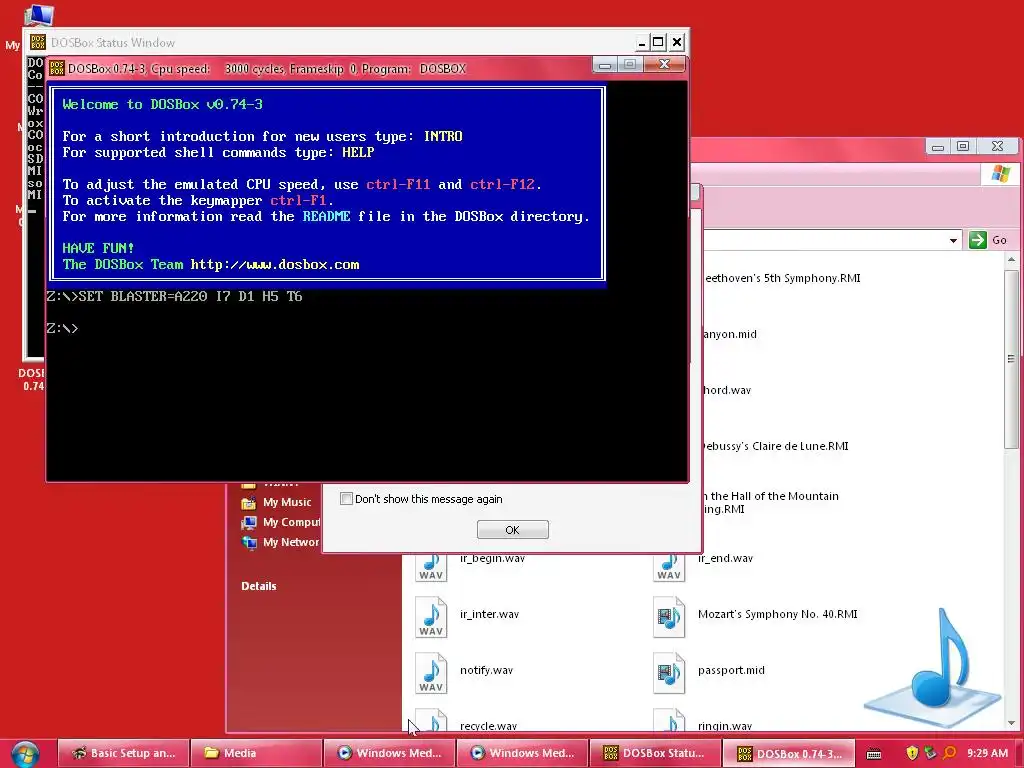Switch to Media folder taskbar button

pyautogui.click(x=256, y=753)
